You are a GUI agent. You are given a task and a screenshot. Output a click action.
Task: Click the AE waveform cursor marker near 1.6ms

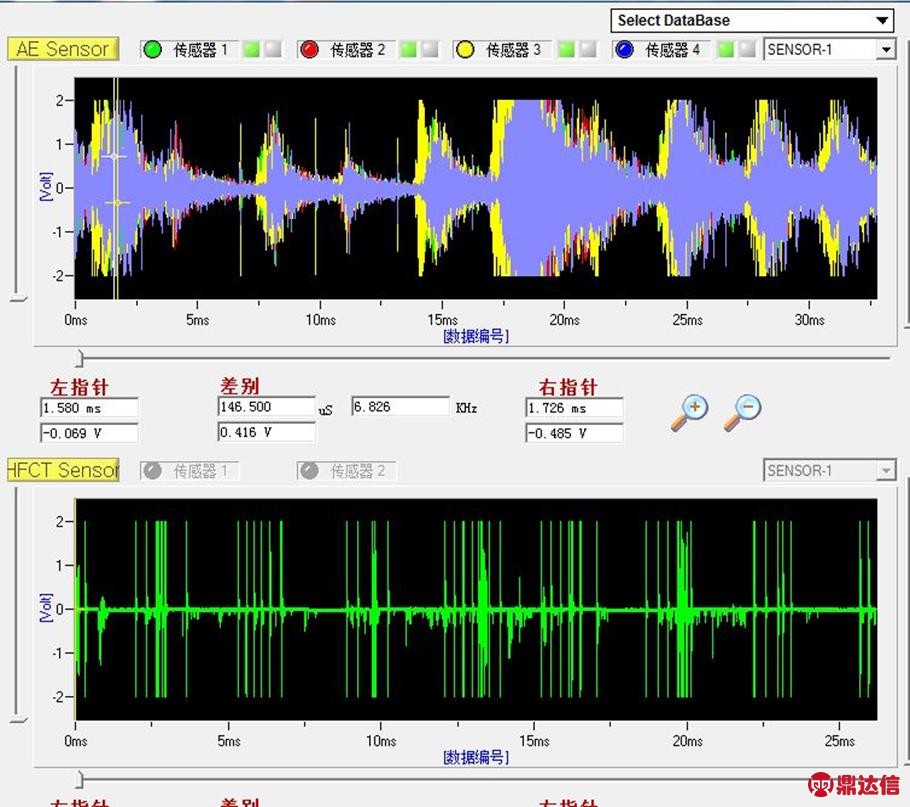pos(115,156)
